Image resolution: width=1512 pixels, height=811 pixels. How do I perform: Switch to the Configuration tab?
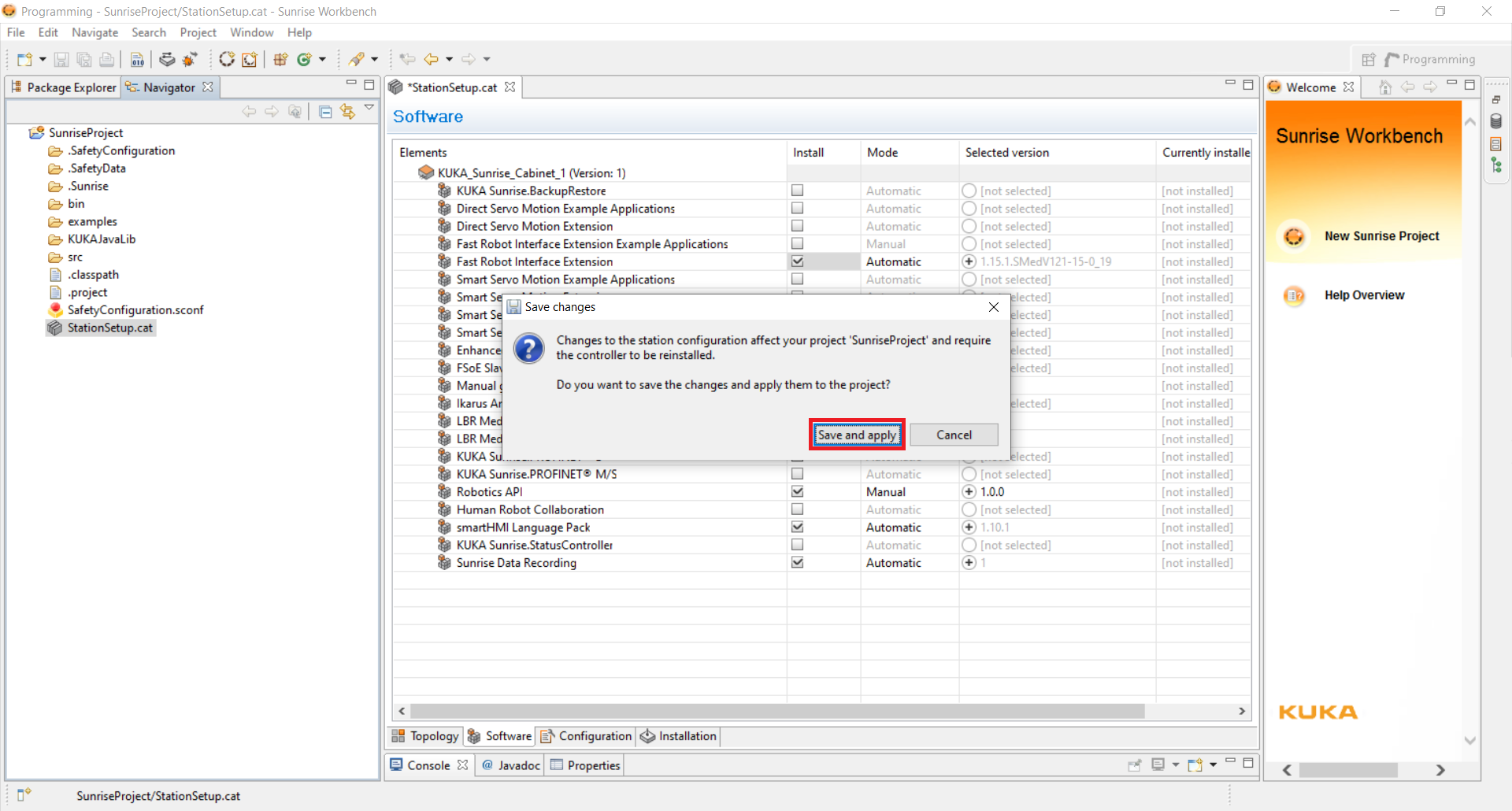coord(586,735)
